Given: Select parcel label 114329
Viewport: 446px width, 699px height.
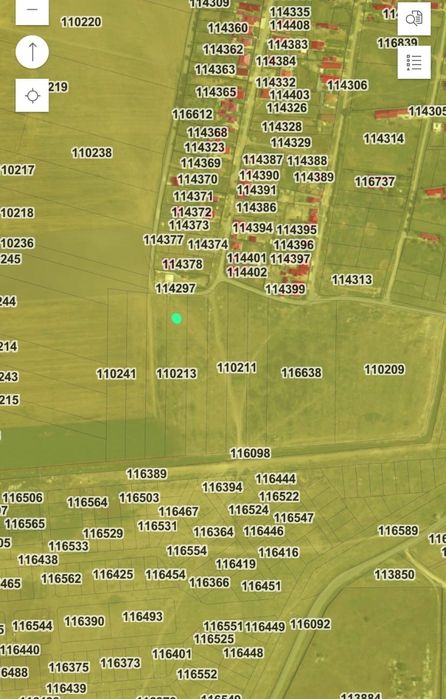Looking at the screenshot, I should point(291,143).
